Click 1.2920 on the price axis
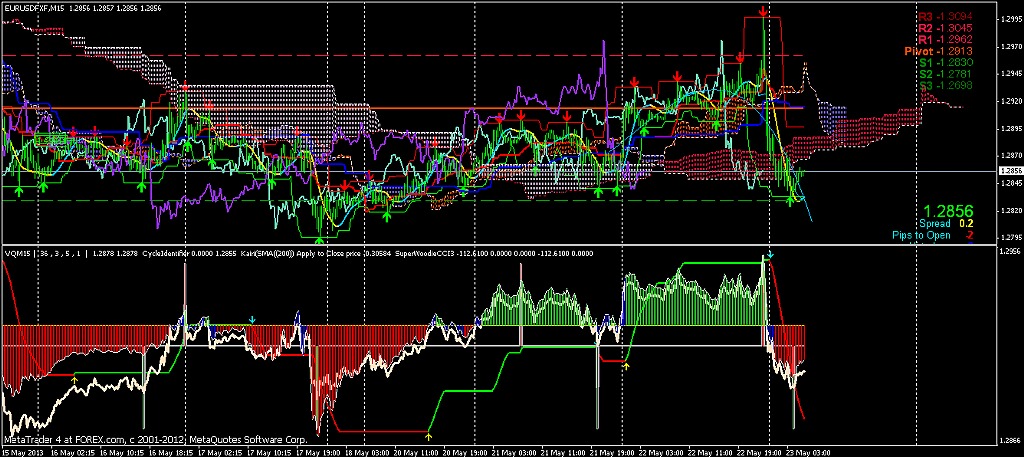 [x=1011, y=102]
